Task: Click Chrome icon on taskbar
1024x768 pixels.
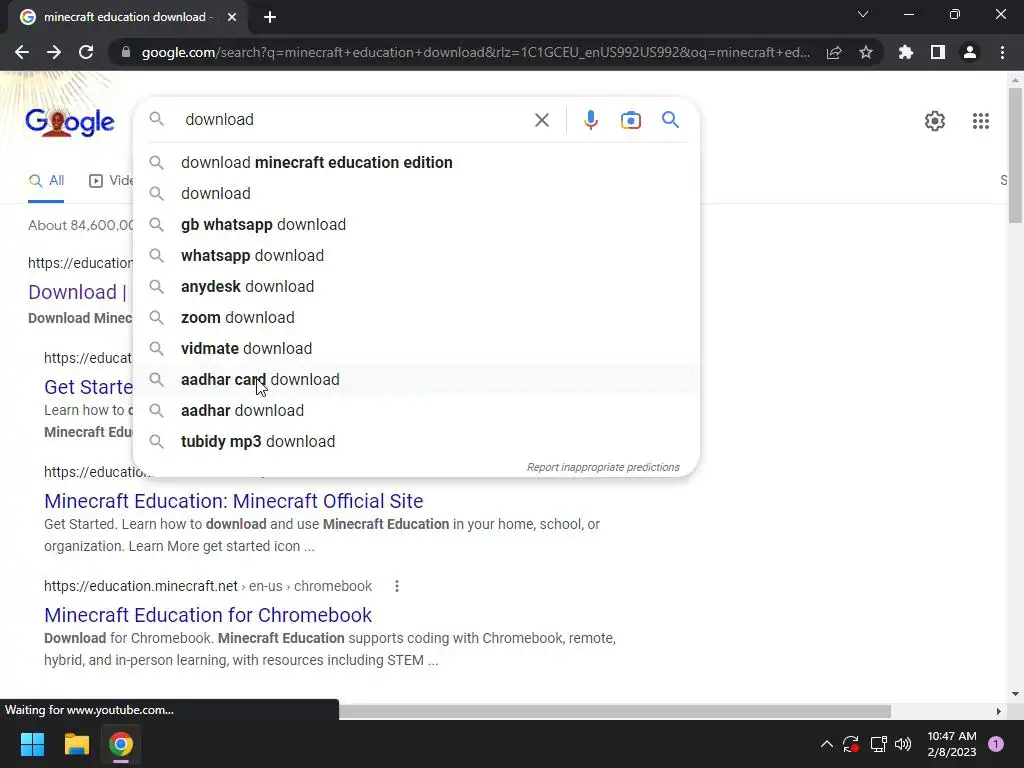Action: [121, 744]
